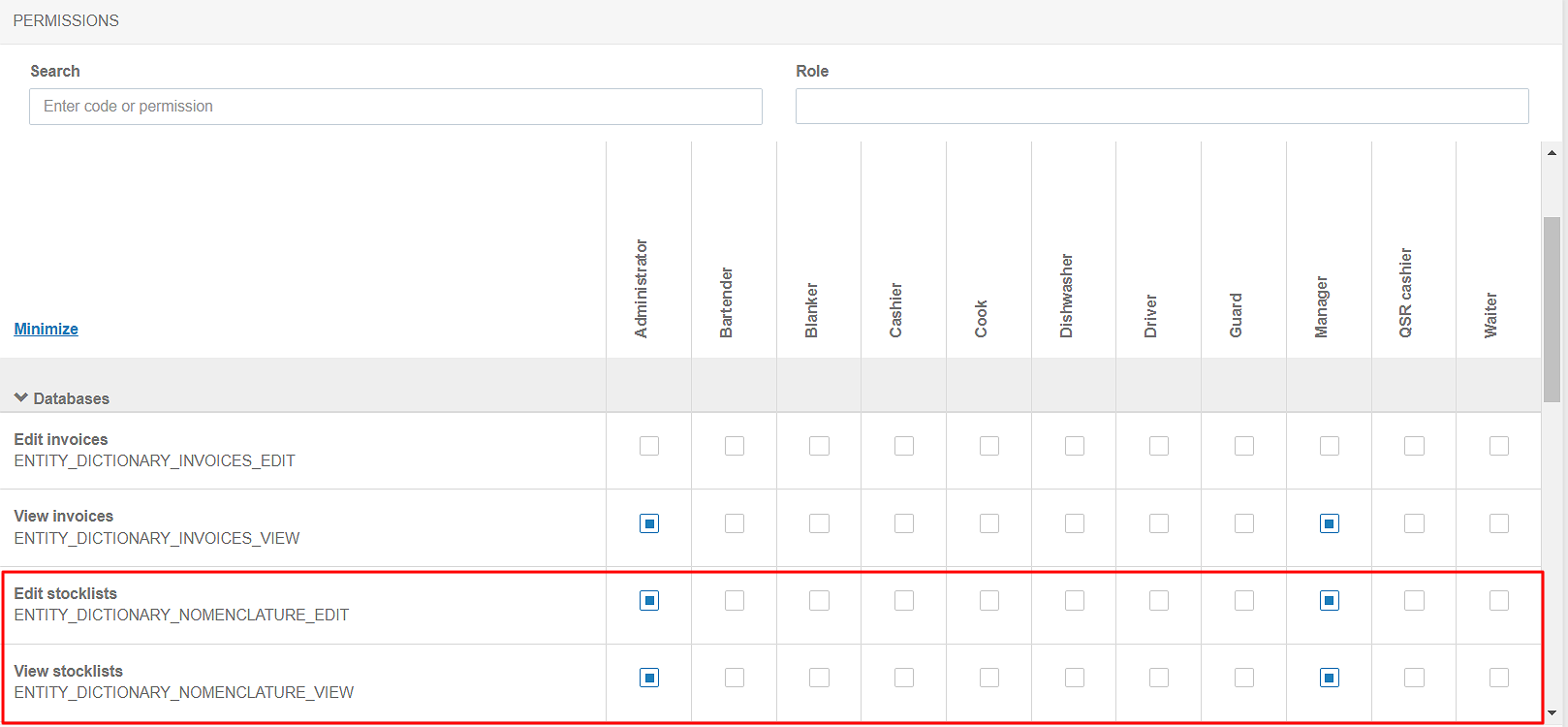Uncheck View invoices for Manager
The width and height of the screenshot is (1568, 727).
pos(1329,523)
